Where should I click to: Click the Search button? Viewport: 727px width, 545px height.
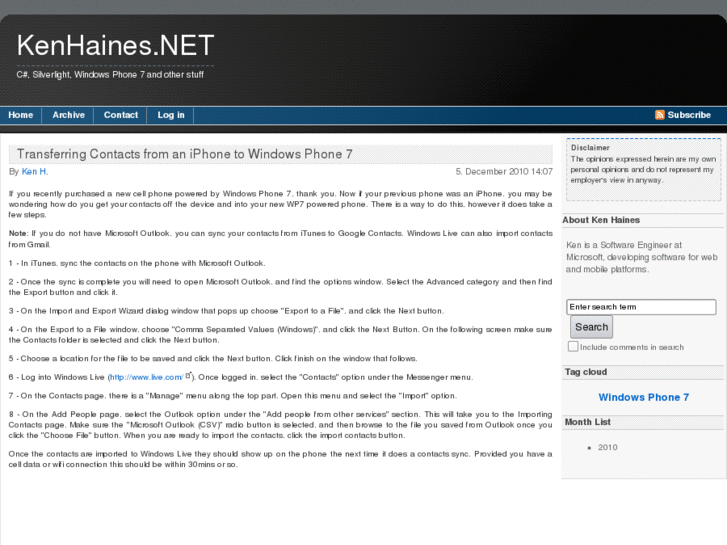591,327
